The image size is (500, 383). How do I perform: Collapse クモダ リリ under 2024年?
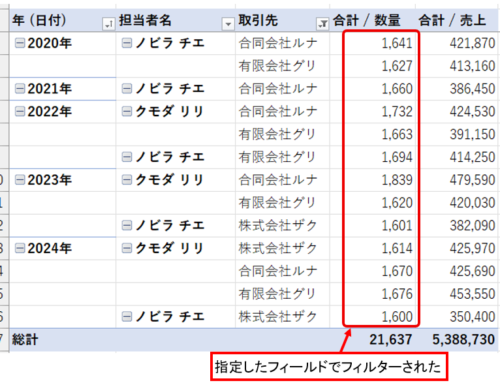tap(127, 248)
